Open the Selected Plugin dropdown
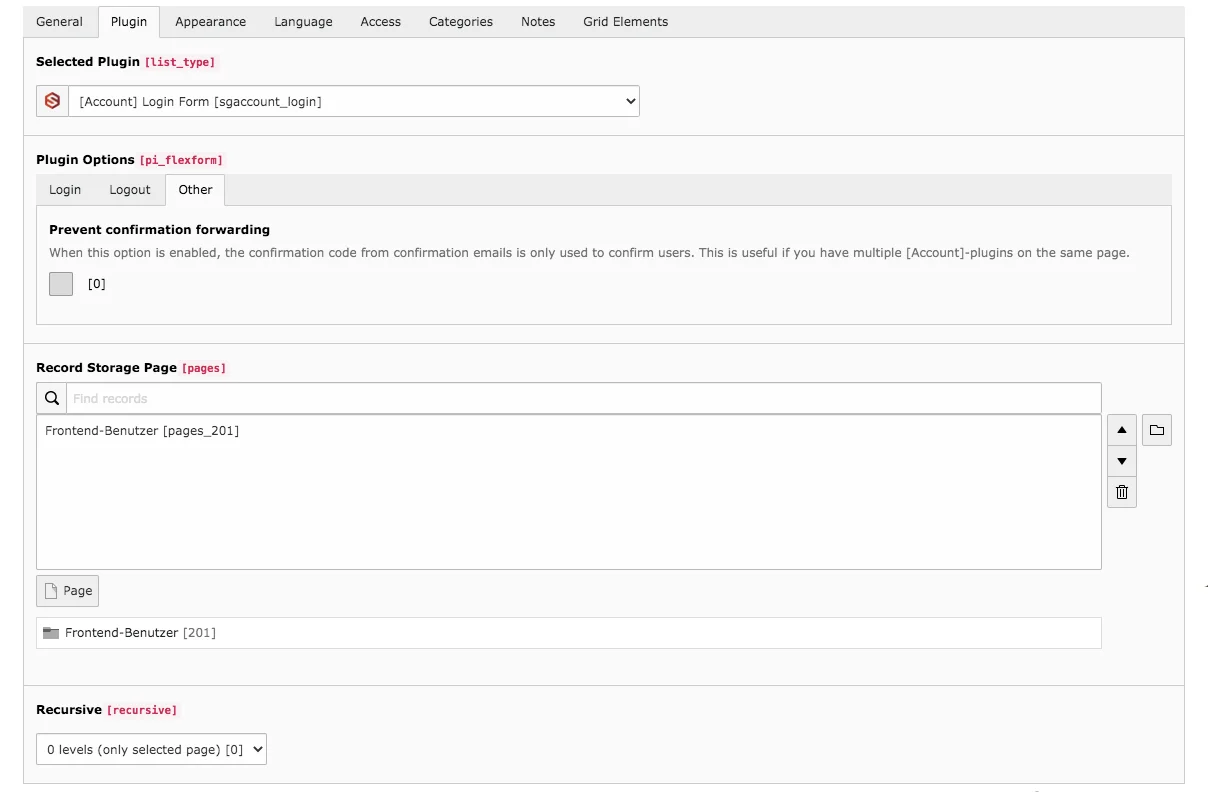1208x792 pixels. point(353,100)
